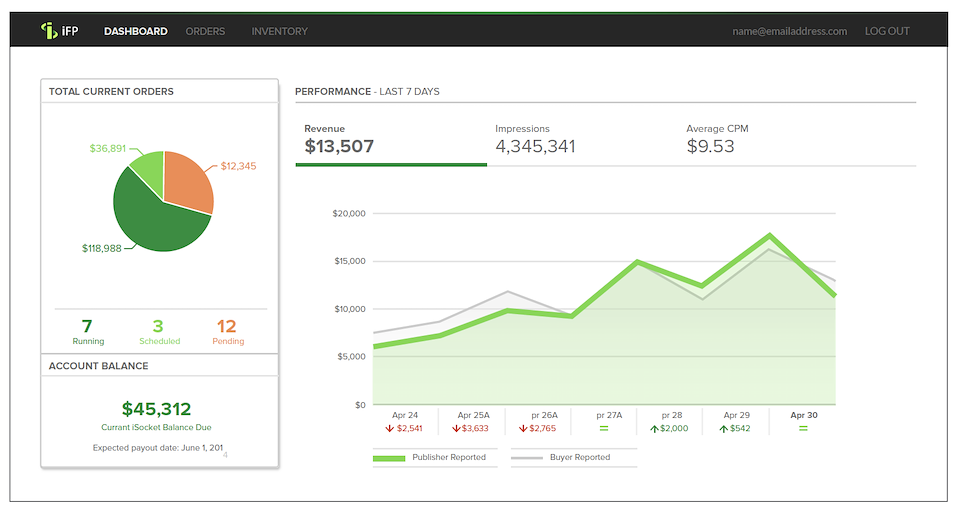Open the 3 Scheduled orders count
This screenshot has width=960, height=518.
point(159,332)
